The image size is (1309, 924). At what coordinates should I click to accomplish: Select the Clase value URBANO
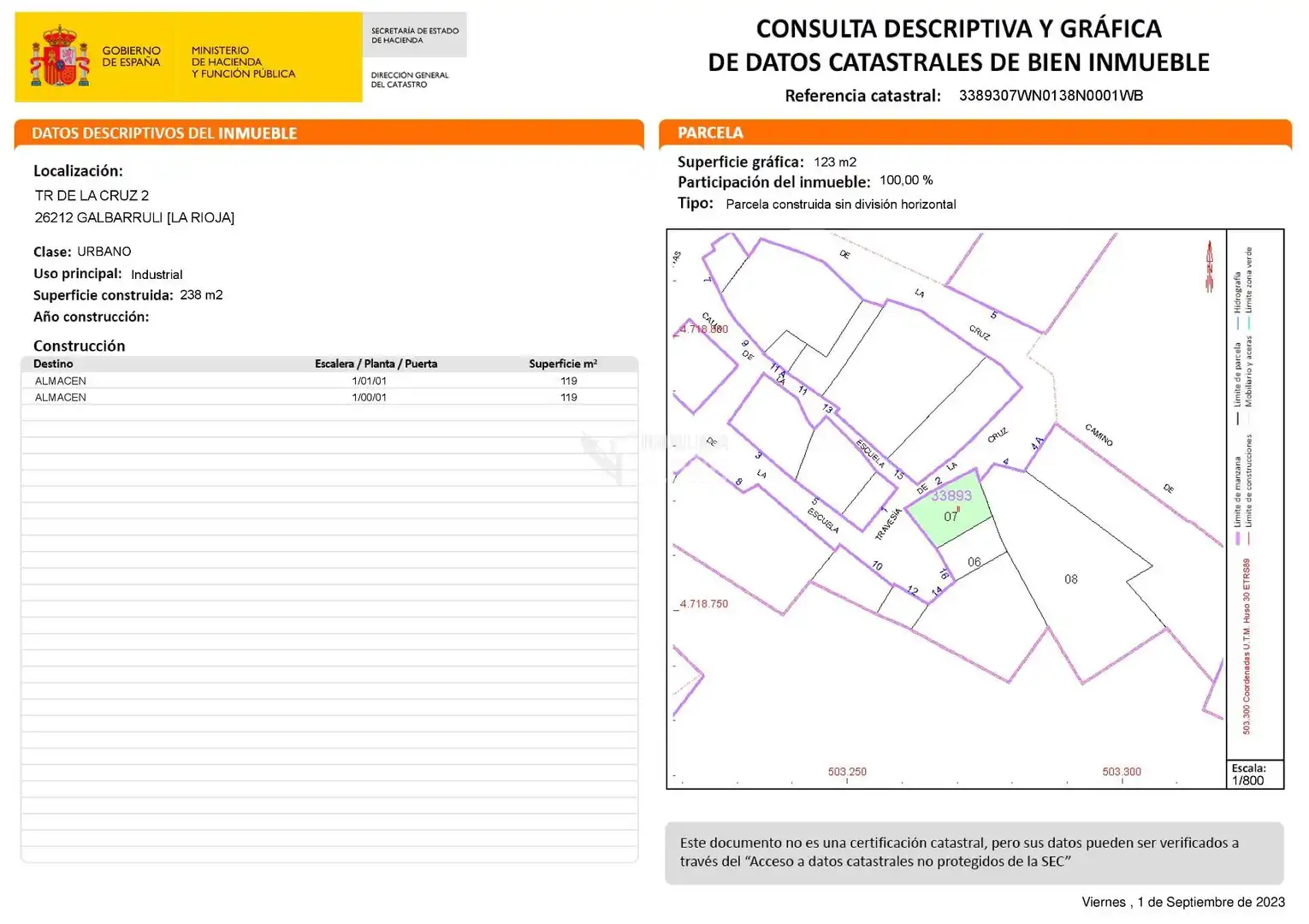[104, 252]
